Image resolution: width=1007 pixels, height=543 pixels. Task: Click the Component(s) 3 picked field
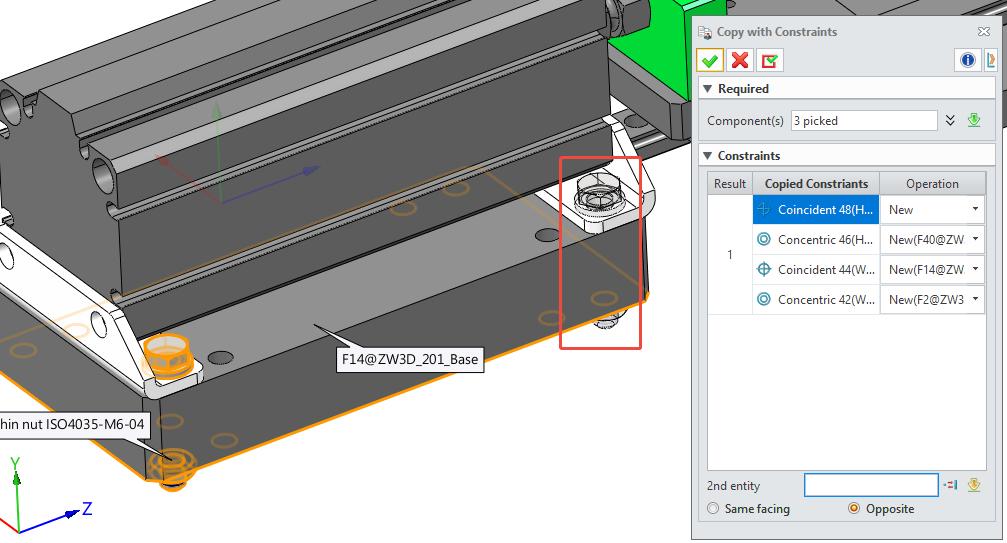point(864,121)
